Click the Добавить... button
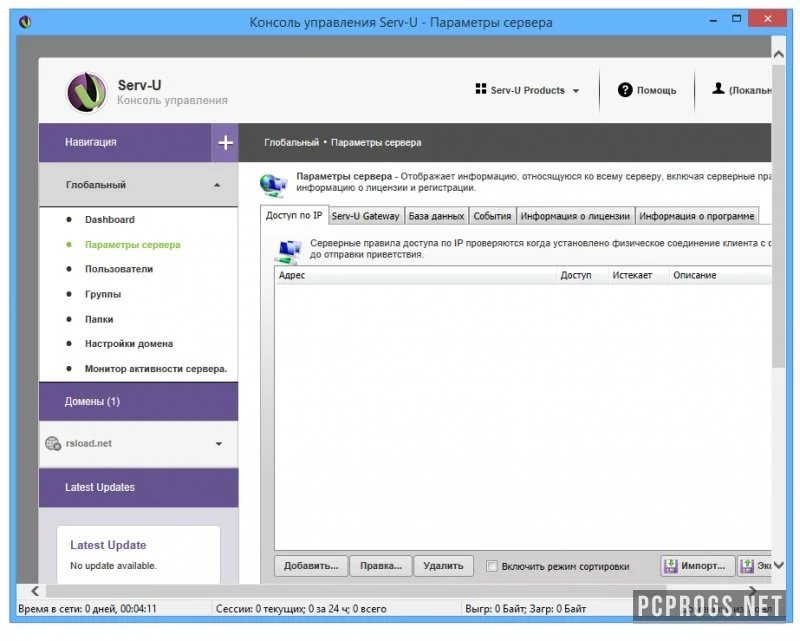800x641 pixels. coord(311,566)
